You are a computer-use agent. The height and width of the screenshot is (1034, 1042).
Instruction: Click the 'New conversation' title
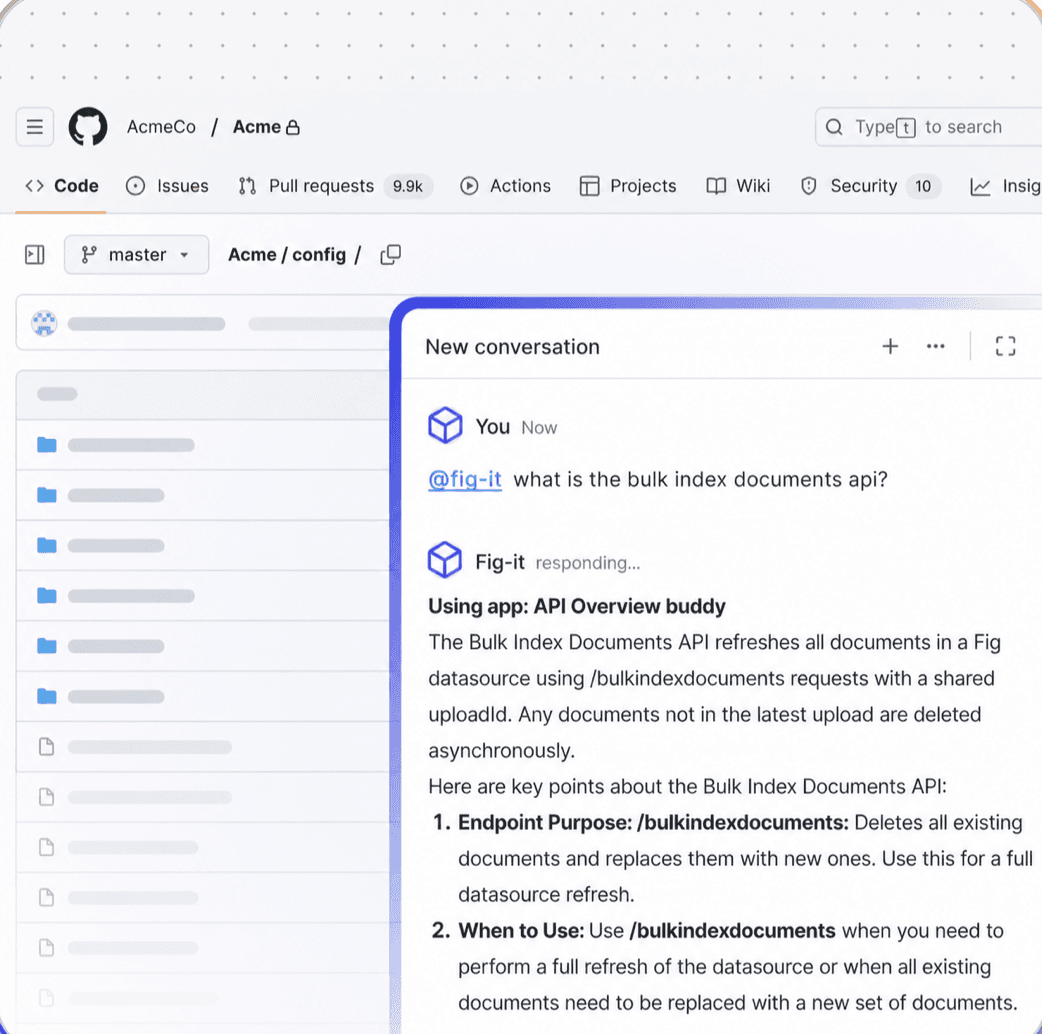tap(512, 347)
